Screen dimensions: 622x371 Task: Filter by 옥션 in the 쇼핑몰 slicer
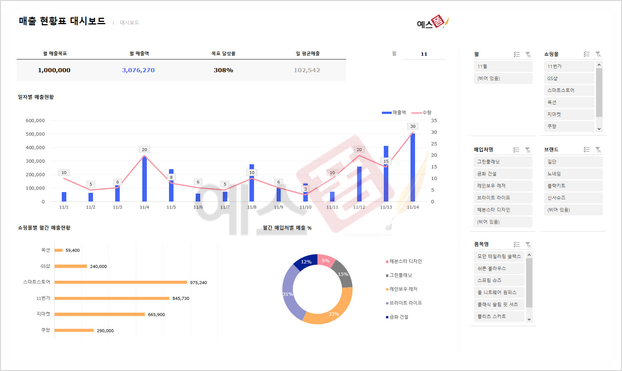(569, 102)
